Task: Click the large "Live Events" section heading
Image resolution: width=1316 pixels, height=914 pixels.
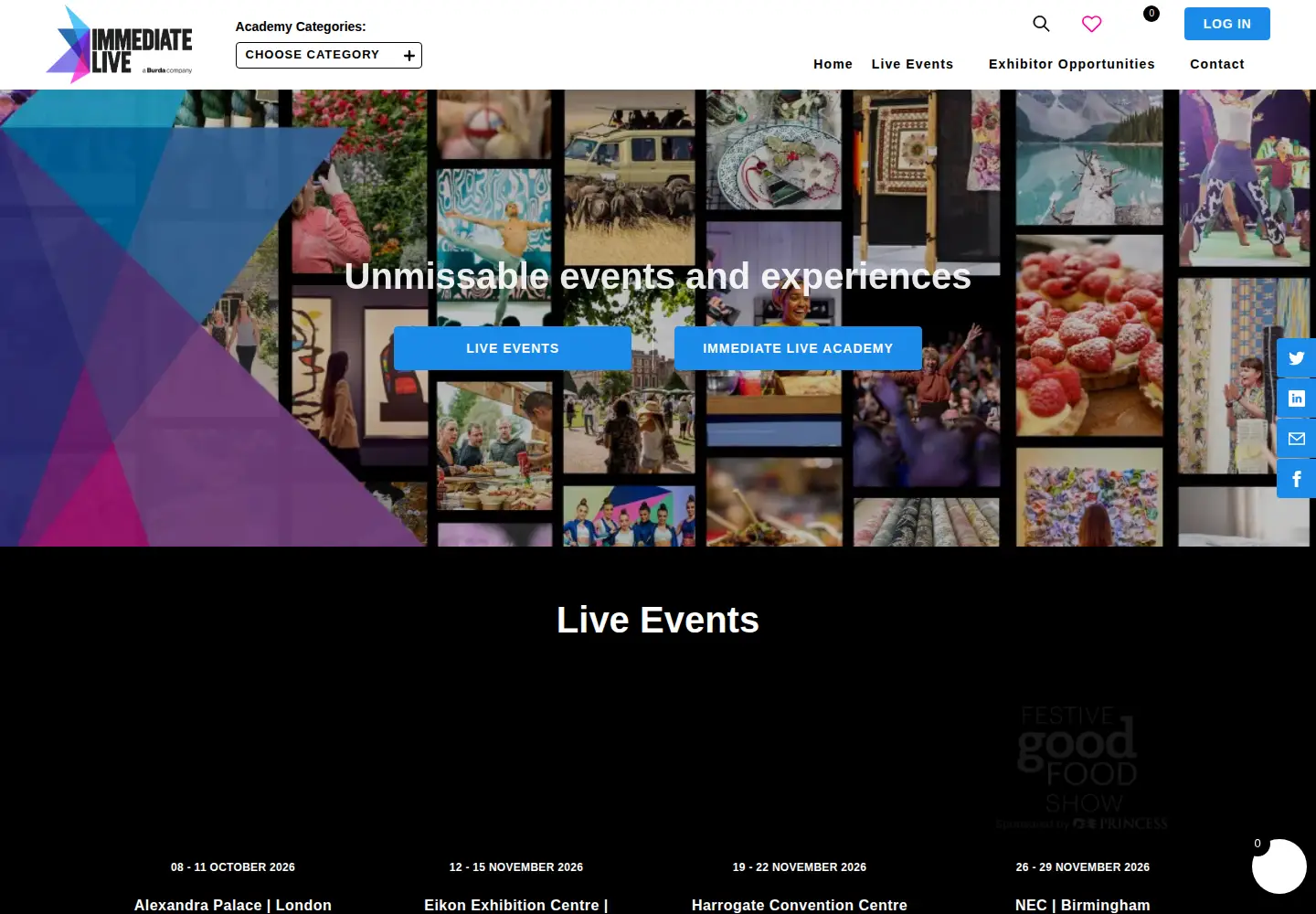Action: click(658, 620)
